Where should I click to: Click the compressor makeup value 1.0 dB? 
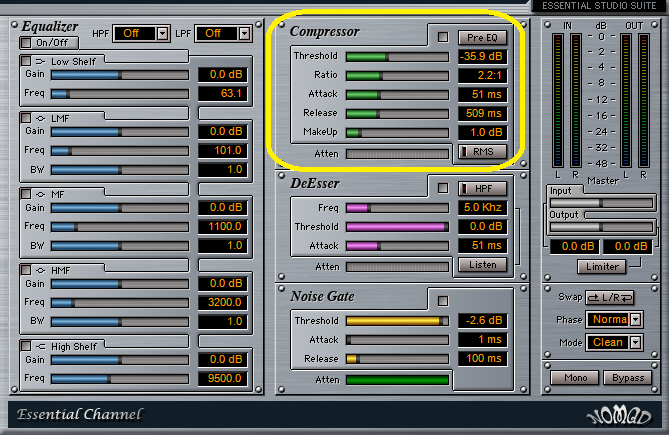tap(482, 133)
